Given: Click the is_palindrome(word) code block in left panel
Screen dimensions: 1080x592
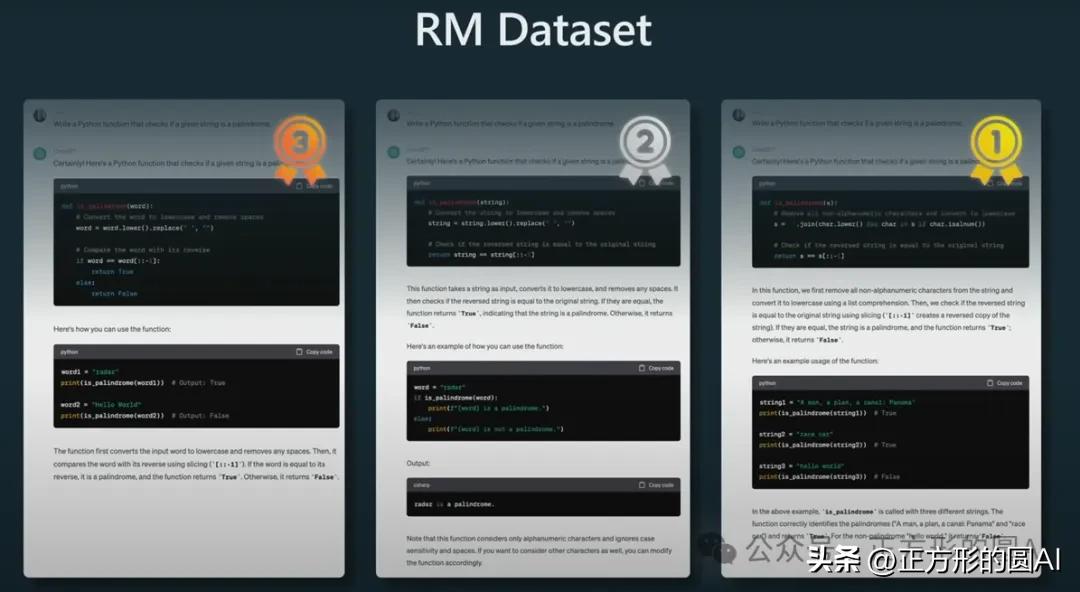Looking at the screenshot, I should [196, 249].
